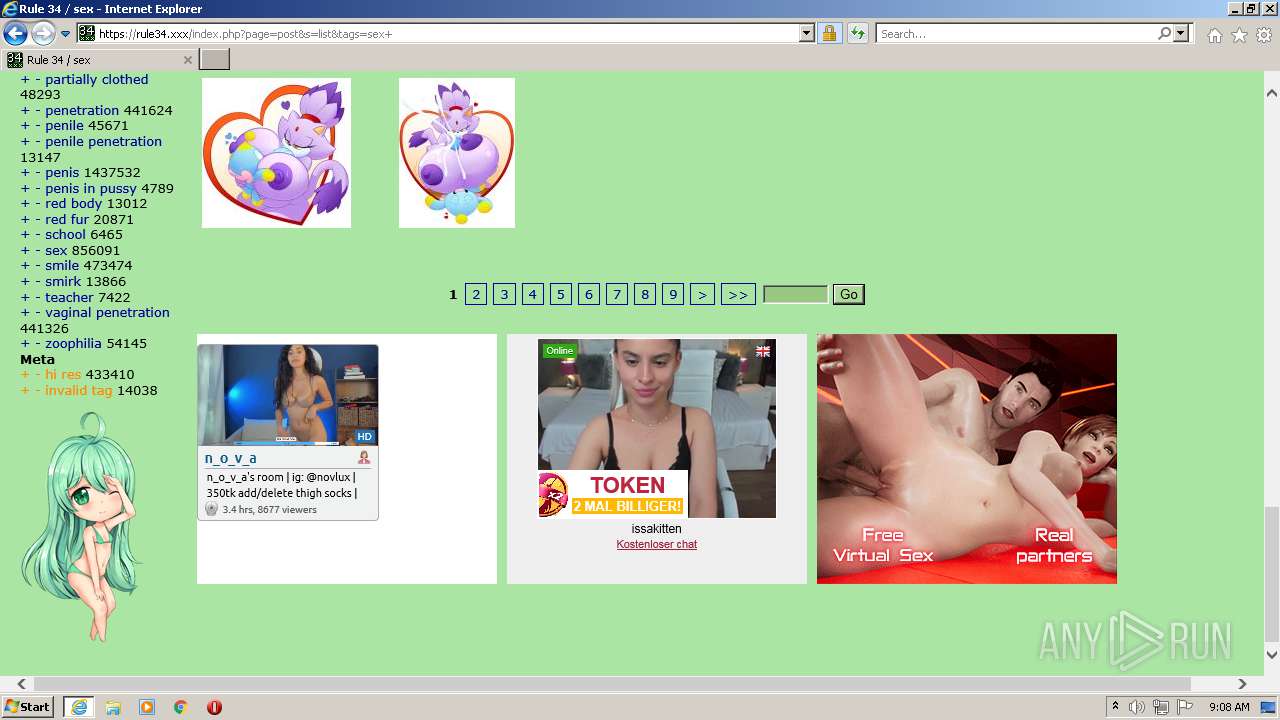Click the browser Back arrow button
Screen dimensions: 1280x720
(15, 34)
